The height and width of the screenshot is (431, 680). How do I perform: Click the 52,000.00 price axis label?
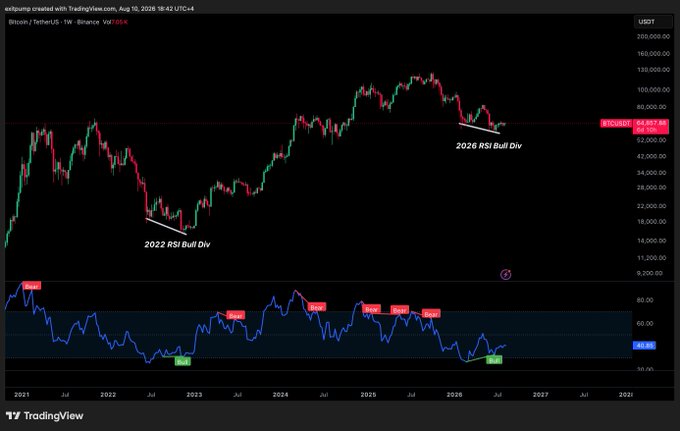coord(653,140)
